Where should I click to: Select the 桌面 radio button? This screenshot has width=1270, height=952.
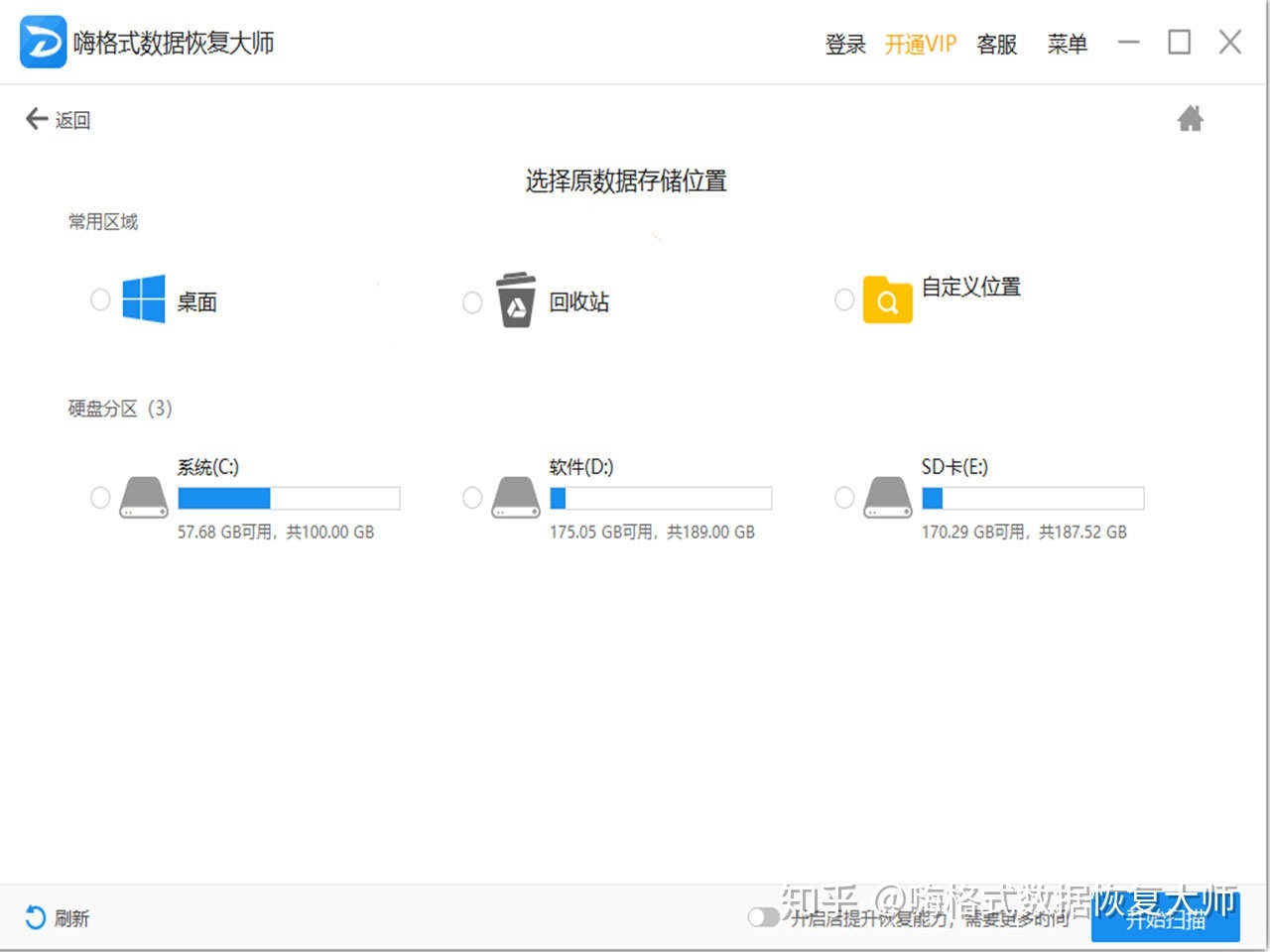pos(99,299)
